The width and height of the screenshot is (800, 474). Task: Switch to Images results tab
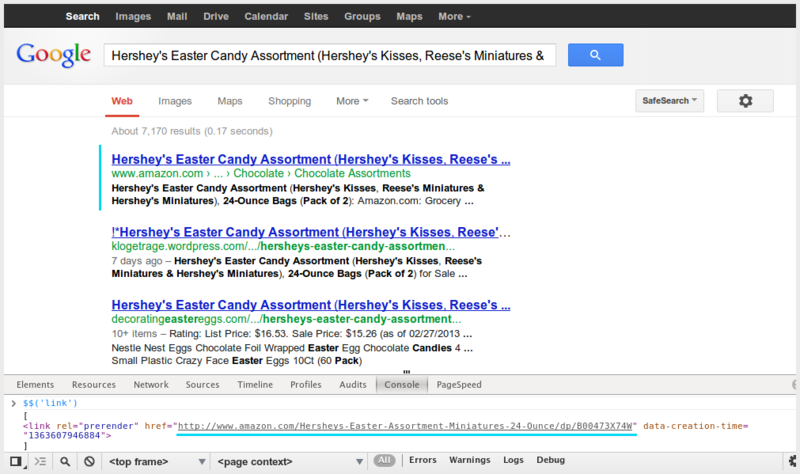[175, 101]
